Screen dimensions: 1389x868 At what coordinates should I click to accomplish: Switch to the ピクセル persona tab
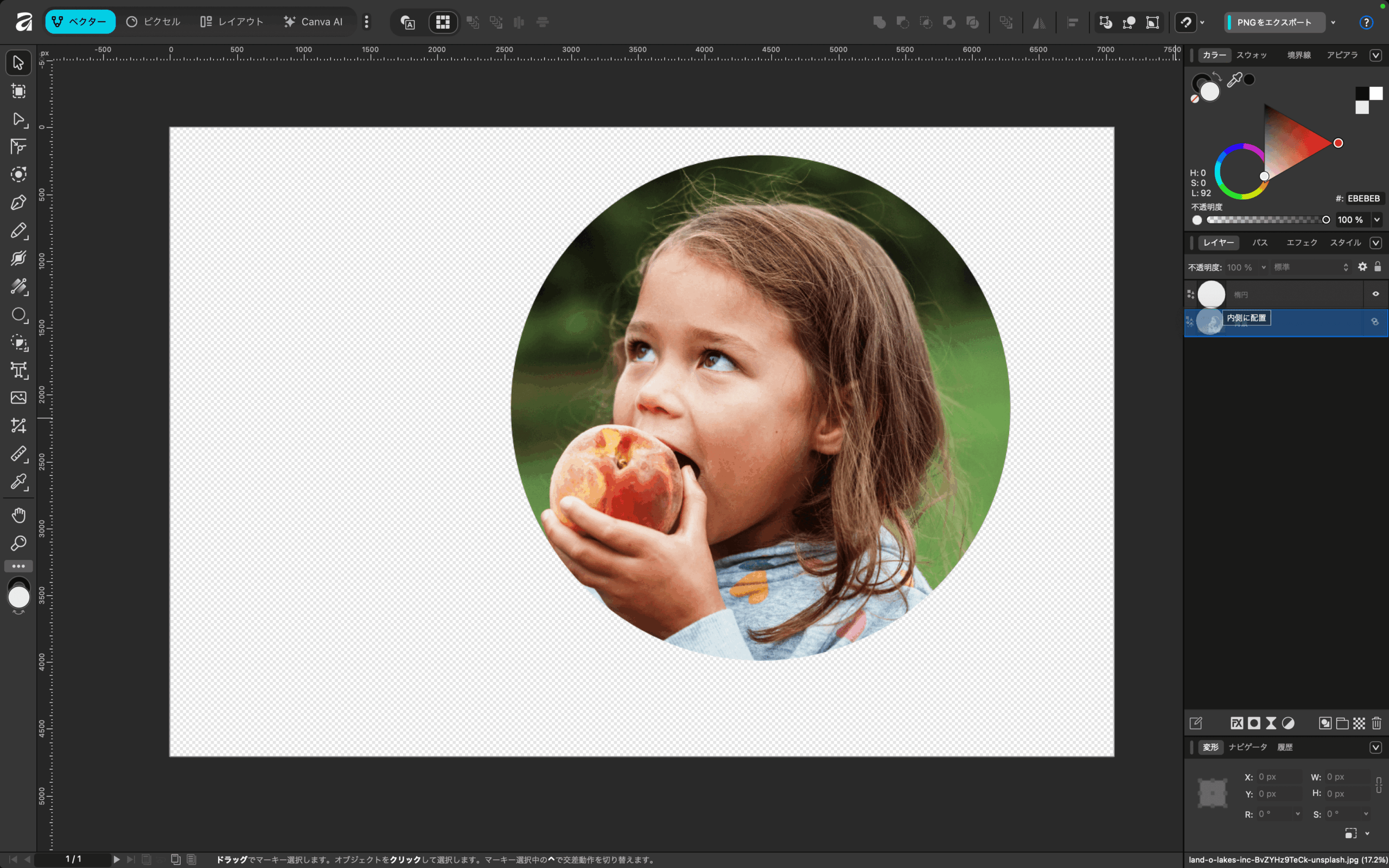click(153, 22)
